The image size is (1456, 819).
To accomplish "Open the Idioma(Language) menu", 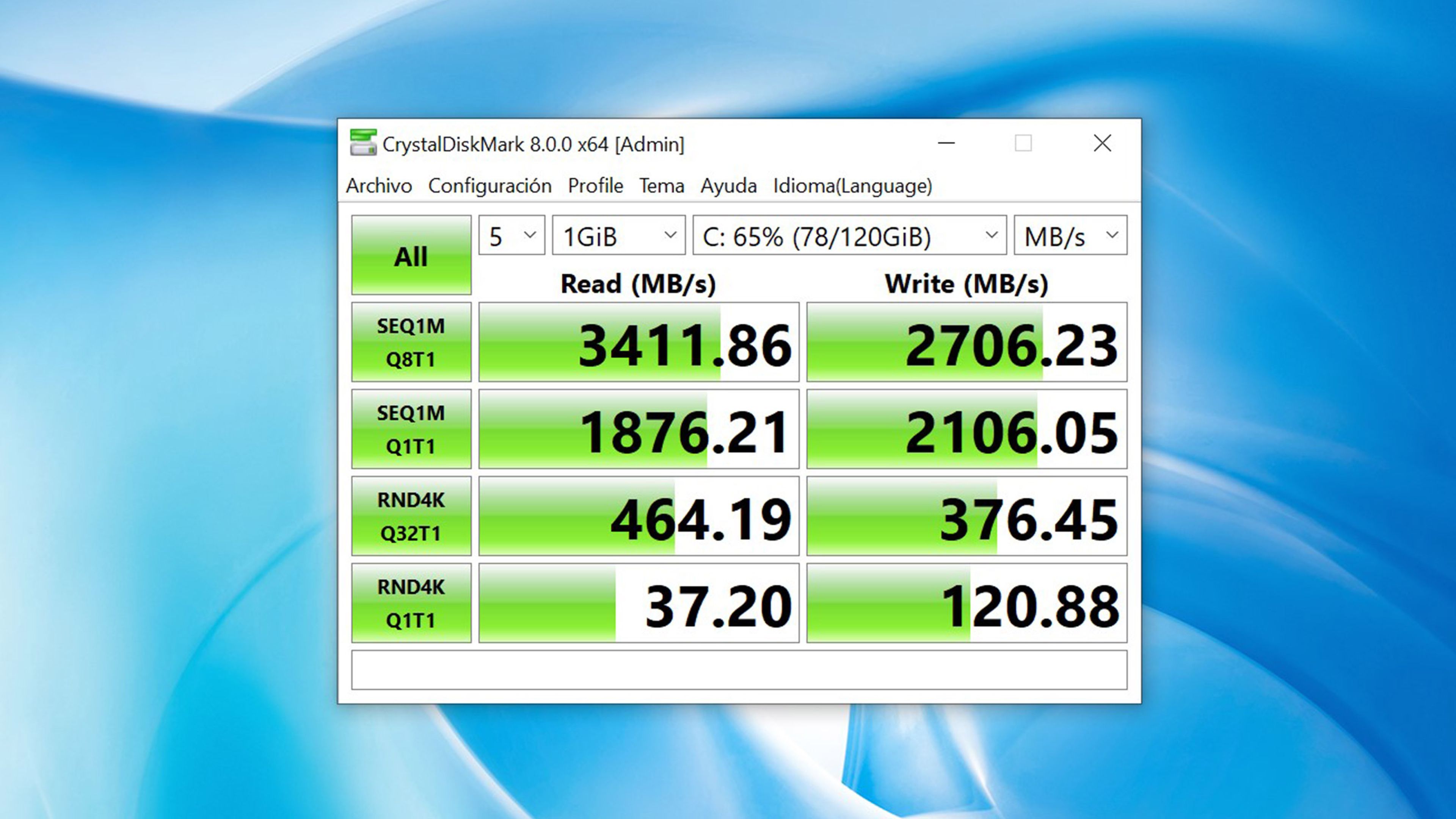I will tap(852, 186).
